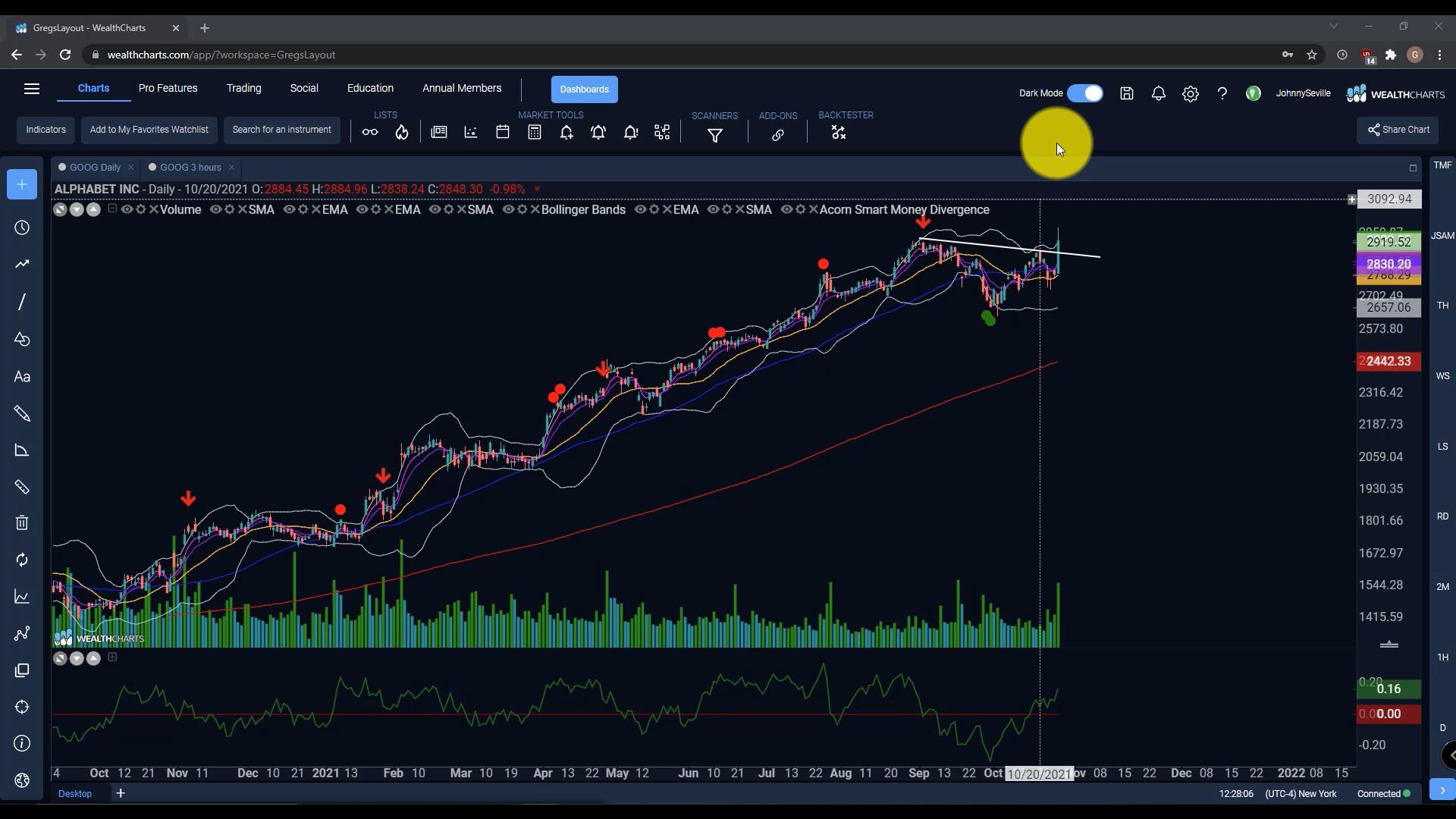Toggle the Dark Mode switch
Viewport: 1456px width, 819px height.
click(1085, 93)
